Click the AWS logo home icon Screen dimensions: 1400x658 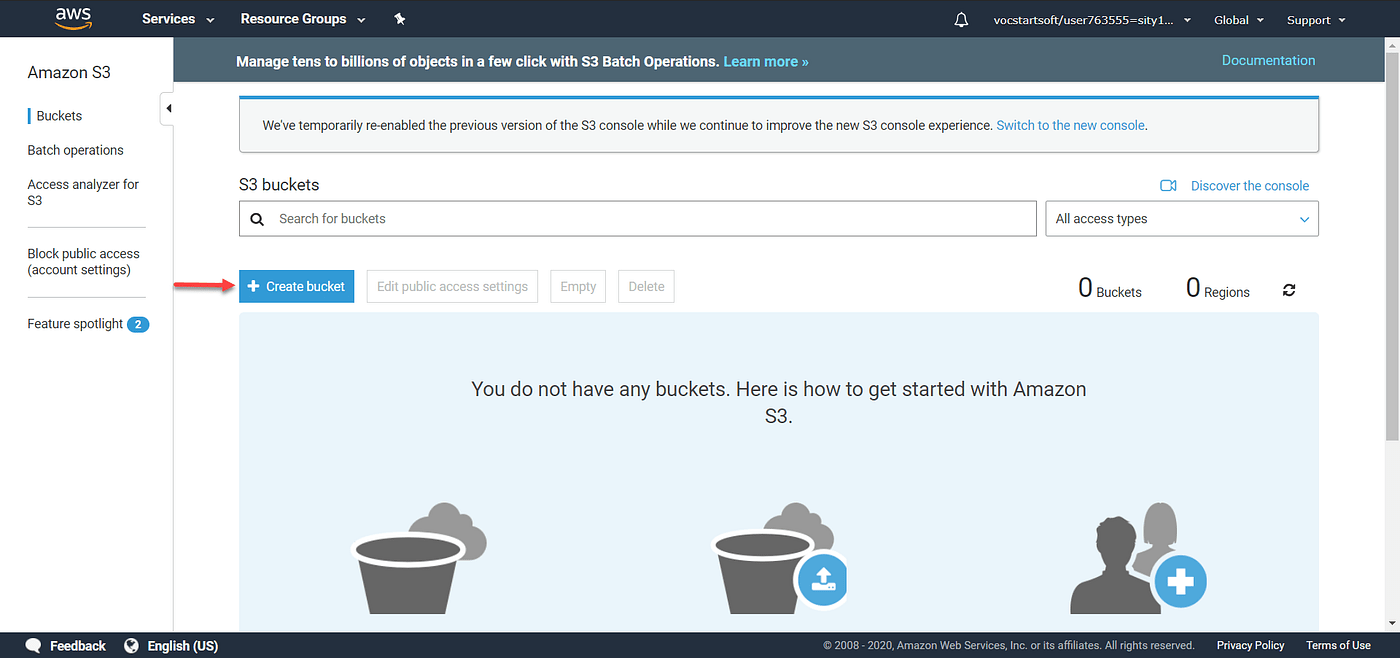point(74,18)
